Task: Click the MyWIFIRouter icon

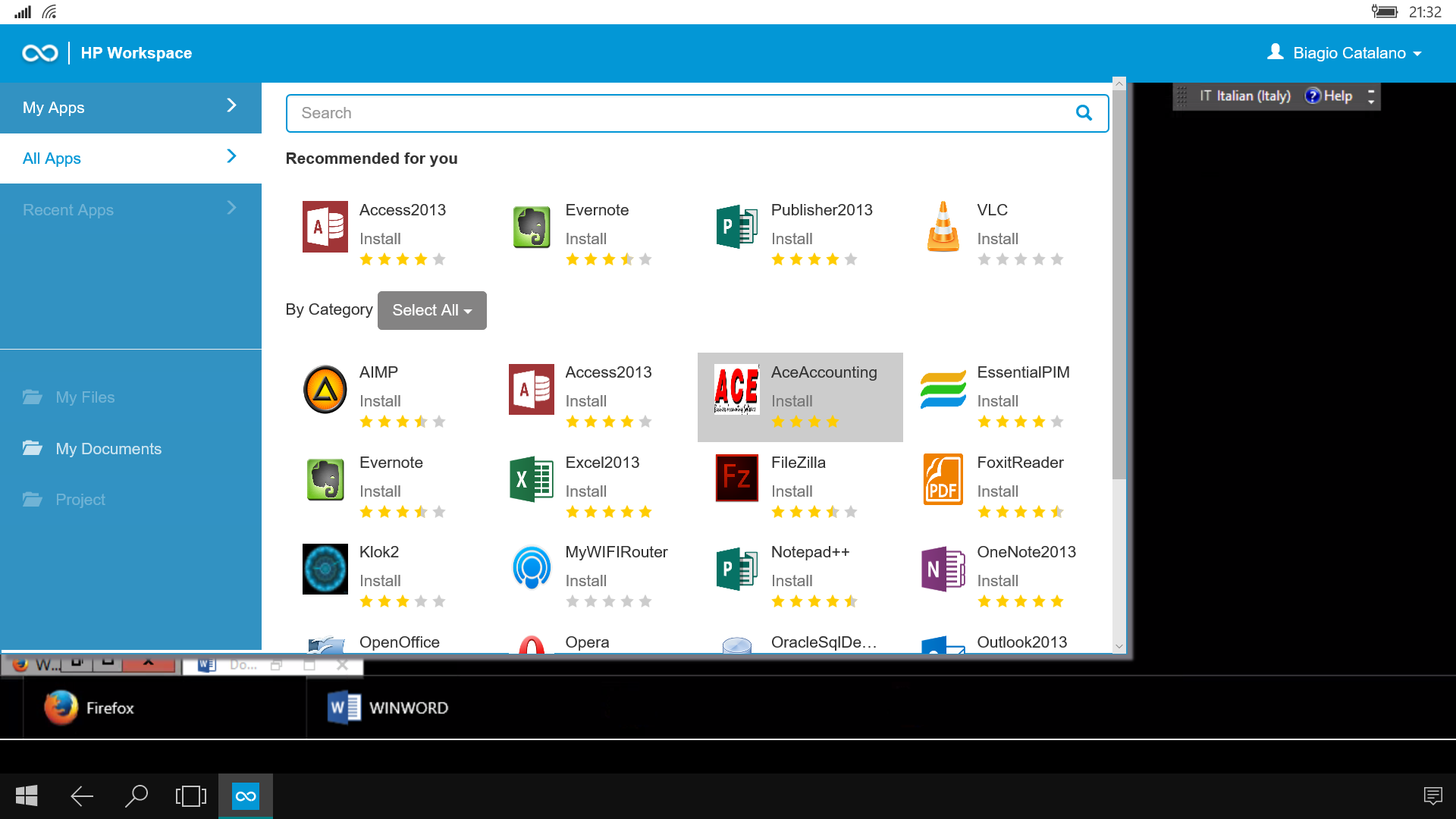Action: point(532,567)
